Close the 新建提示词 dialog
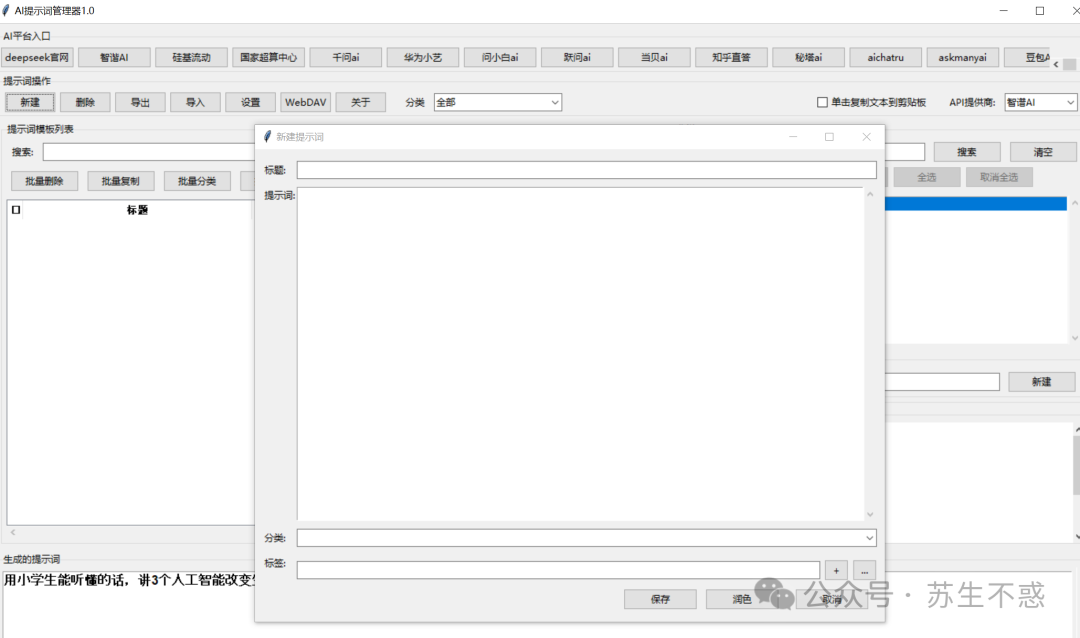This screenshot has height=638, width=1080. coord(866,137)
